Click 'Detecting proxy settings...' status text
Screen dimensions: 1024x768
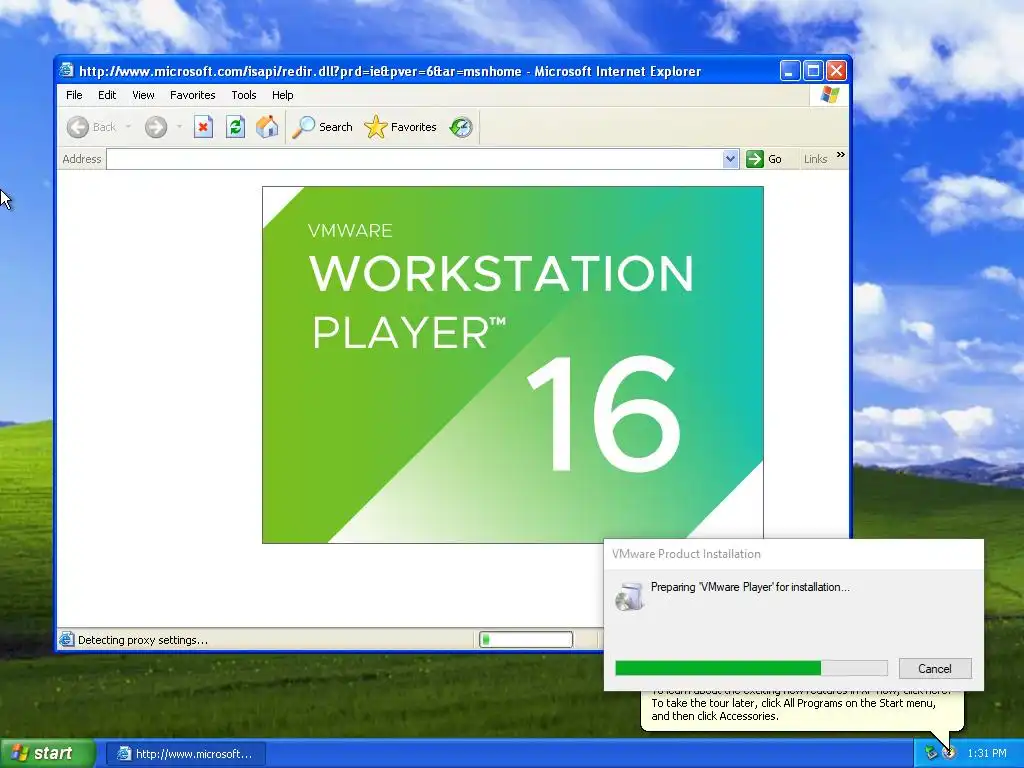coord(143,640)
